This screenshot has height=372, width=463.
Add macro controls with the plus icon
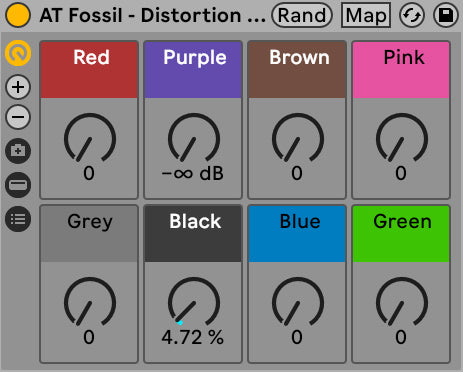pyautogui.click(x=18, y=87)
